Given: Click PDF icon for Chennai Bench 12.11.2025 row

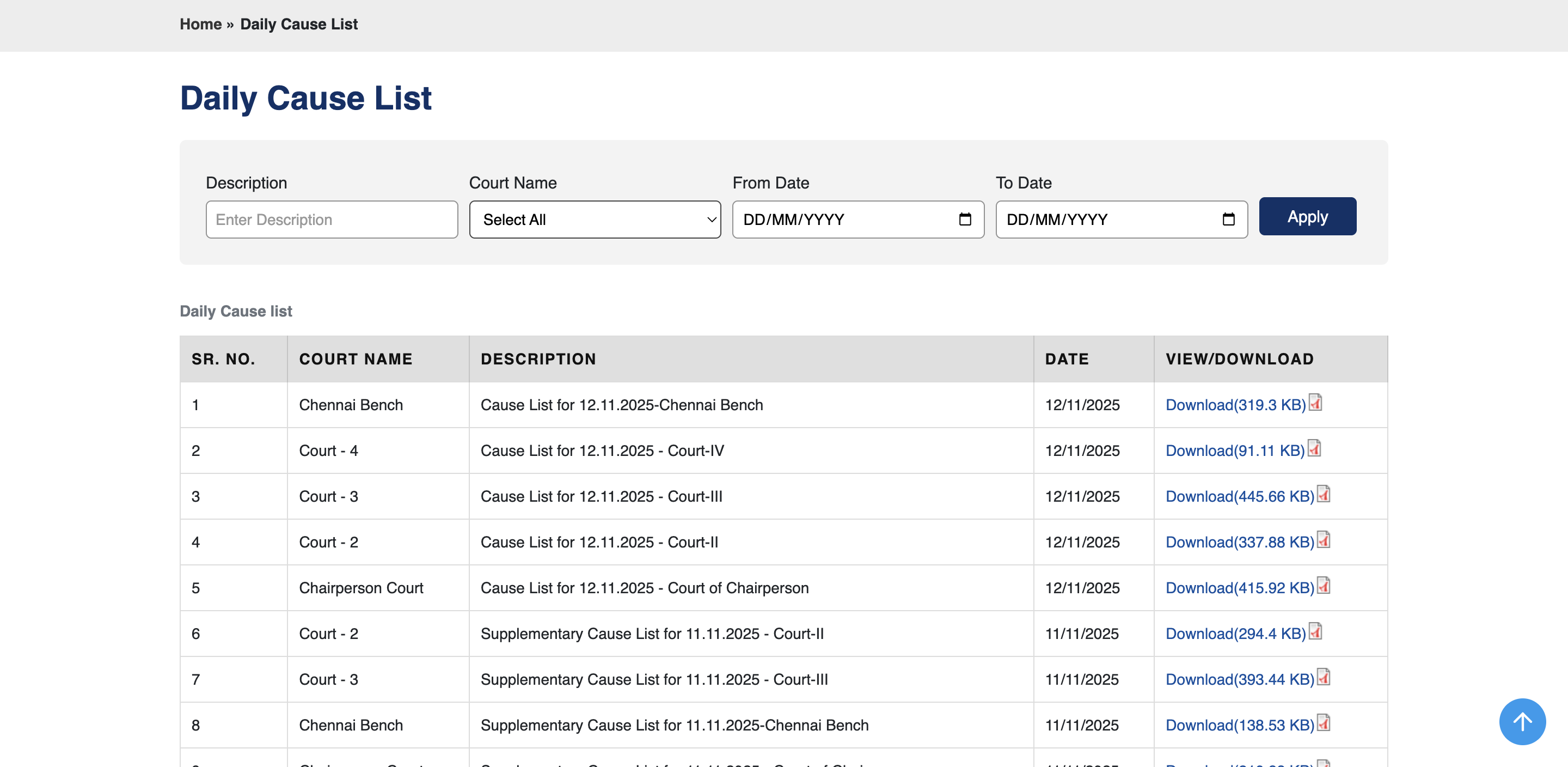Looking at the screenshot, I should pos(1315,403).
